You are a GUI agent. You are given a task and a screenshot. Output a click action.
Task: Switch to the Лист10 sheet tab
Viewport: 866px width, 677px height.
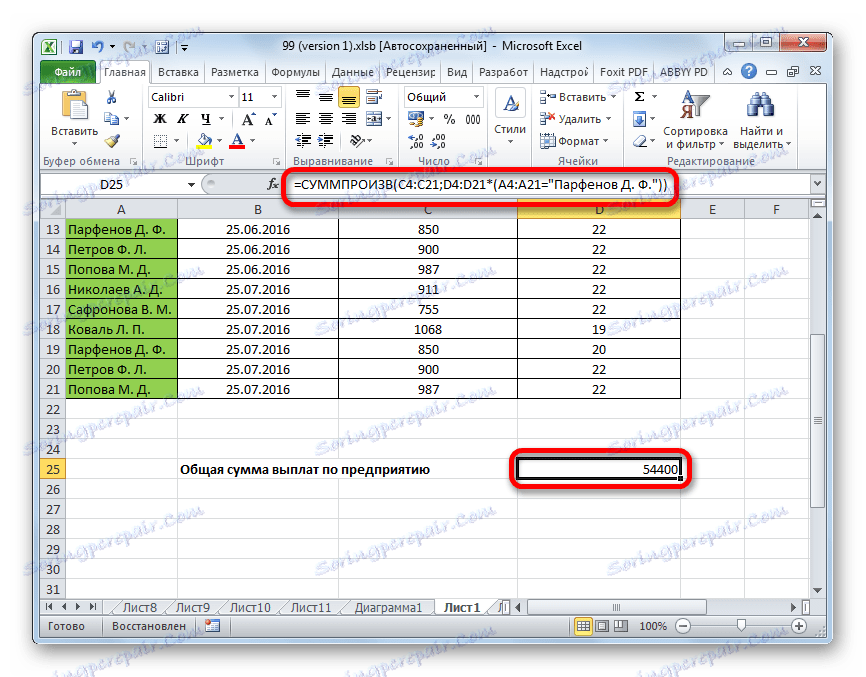pos(249,607)
